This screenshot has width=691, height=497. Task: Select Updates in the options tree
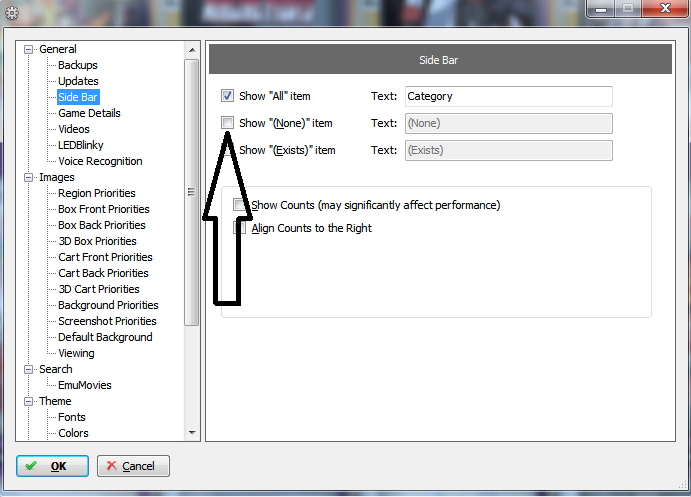click(78, 81)
